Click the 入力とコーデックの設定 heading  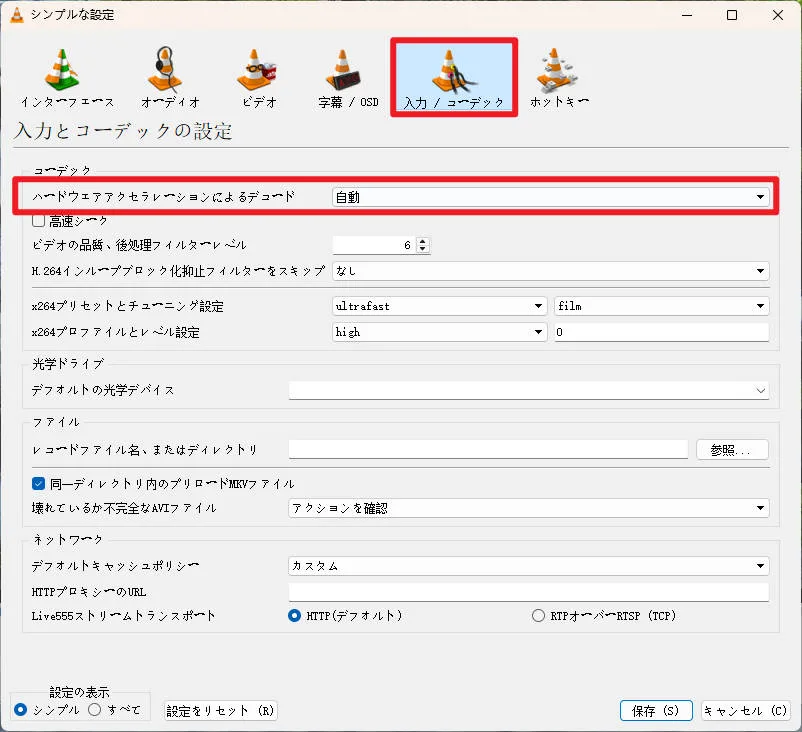[123, 131]
